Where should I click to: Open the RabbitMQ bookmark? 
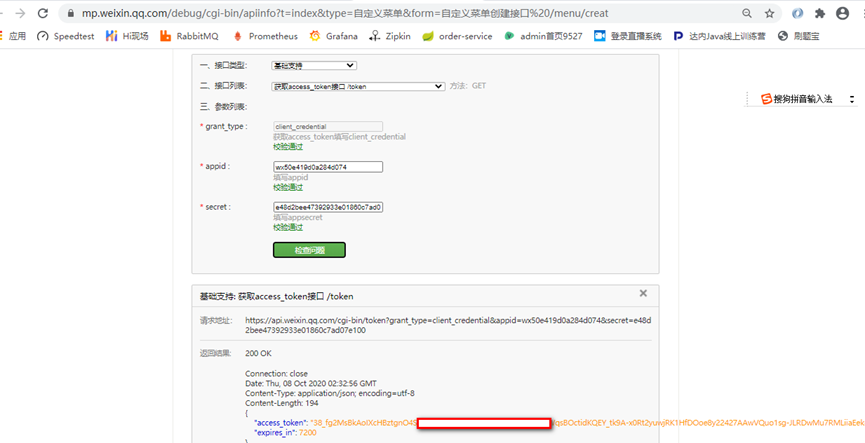(189, 36)
